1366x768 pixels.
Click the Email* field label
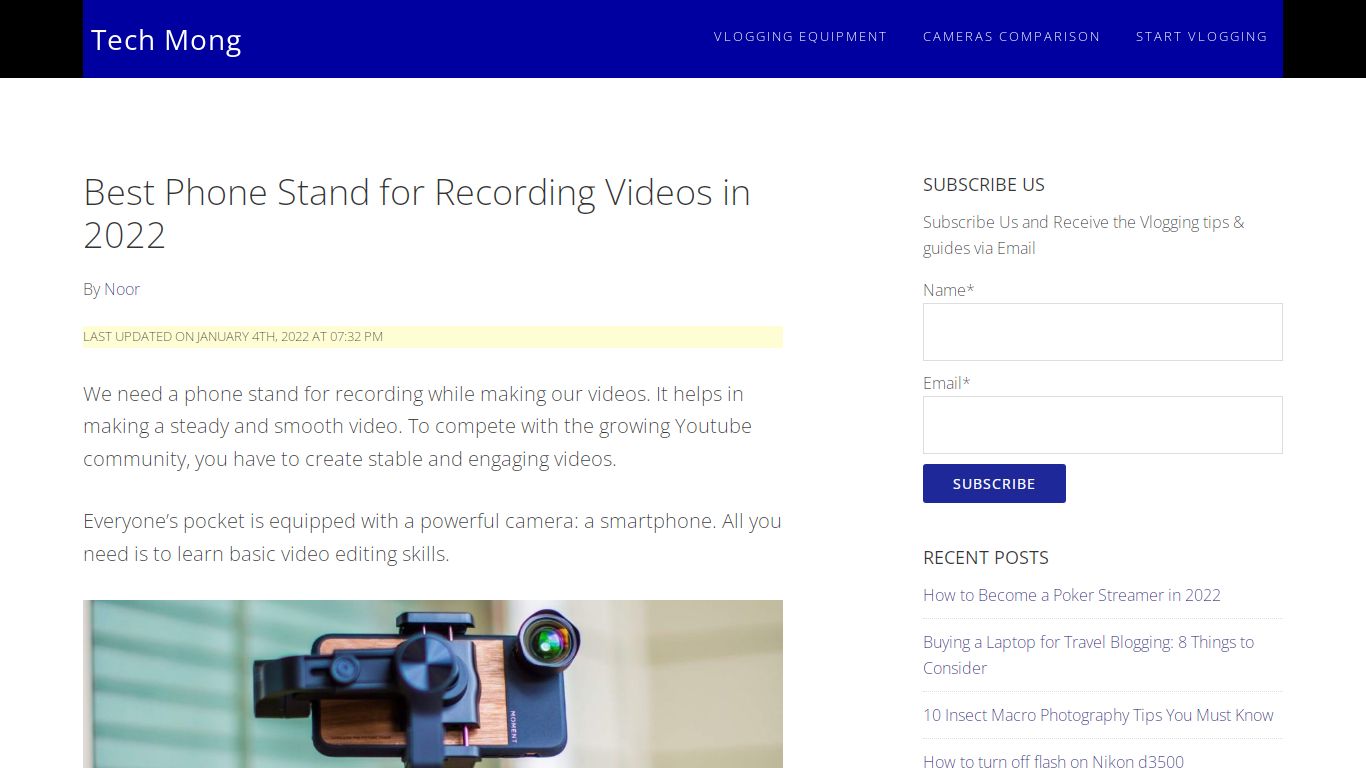[947, 383]
